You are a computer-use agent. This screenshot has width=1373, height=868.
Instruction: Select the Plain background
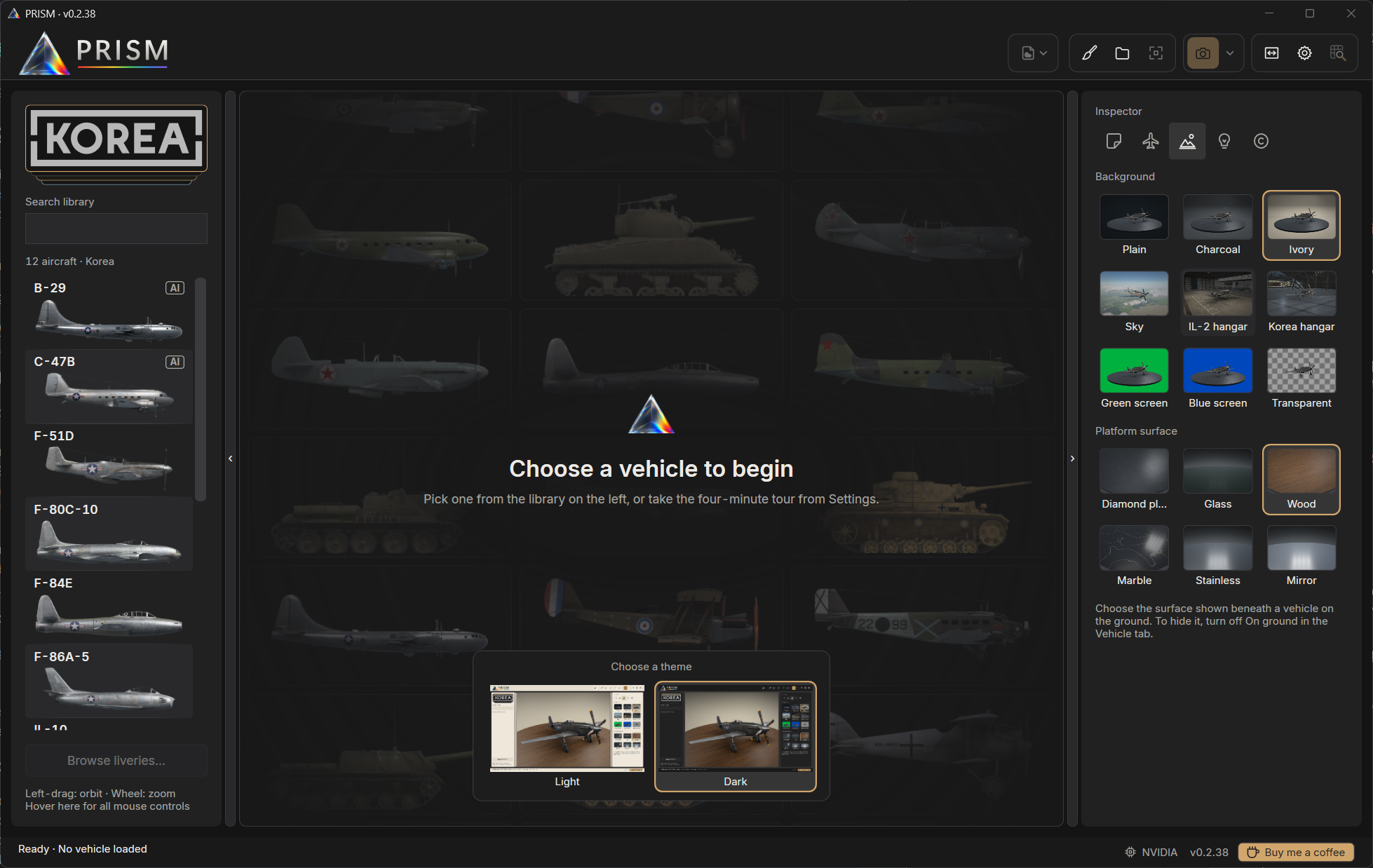1134,226
